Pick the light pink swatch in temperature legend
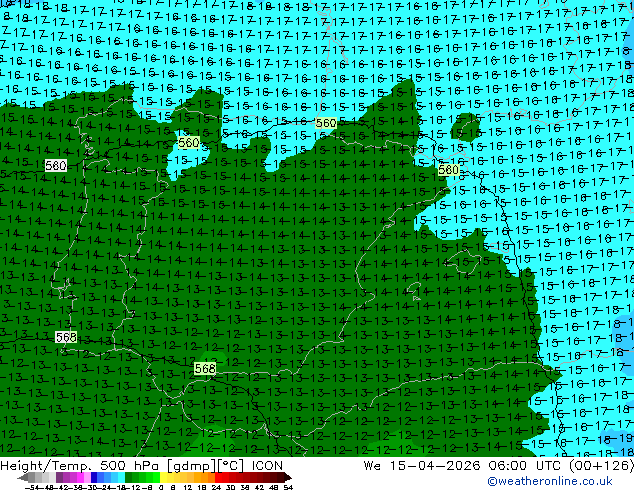Screen dimensions: 634x490 pyautogui.click(x=87, y=478)
